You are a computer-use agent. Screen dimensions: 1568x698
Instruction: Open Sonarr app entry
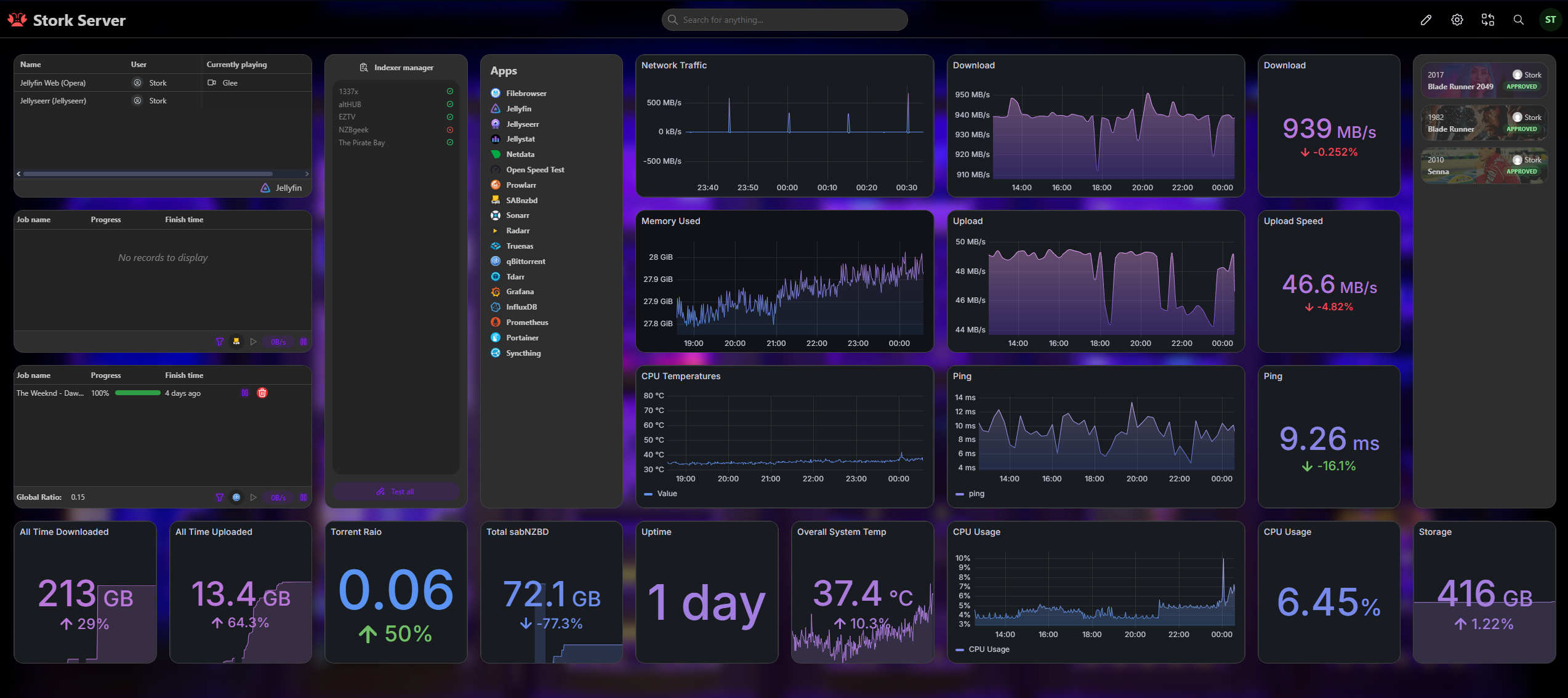point(510,215)
